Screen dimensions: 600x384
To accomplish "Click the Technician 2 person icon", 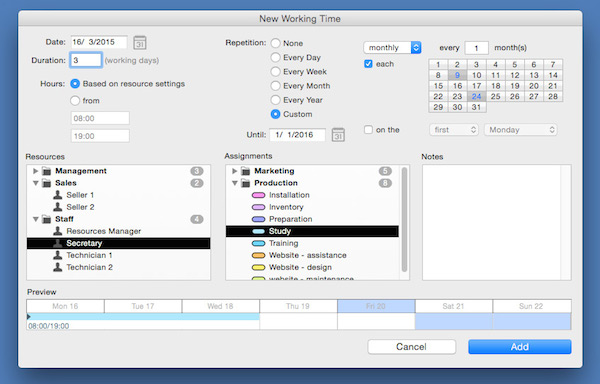I will (x=58, y=267).
